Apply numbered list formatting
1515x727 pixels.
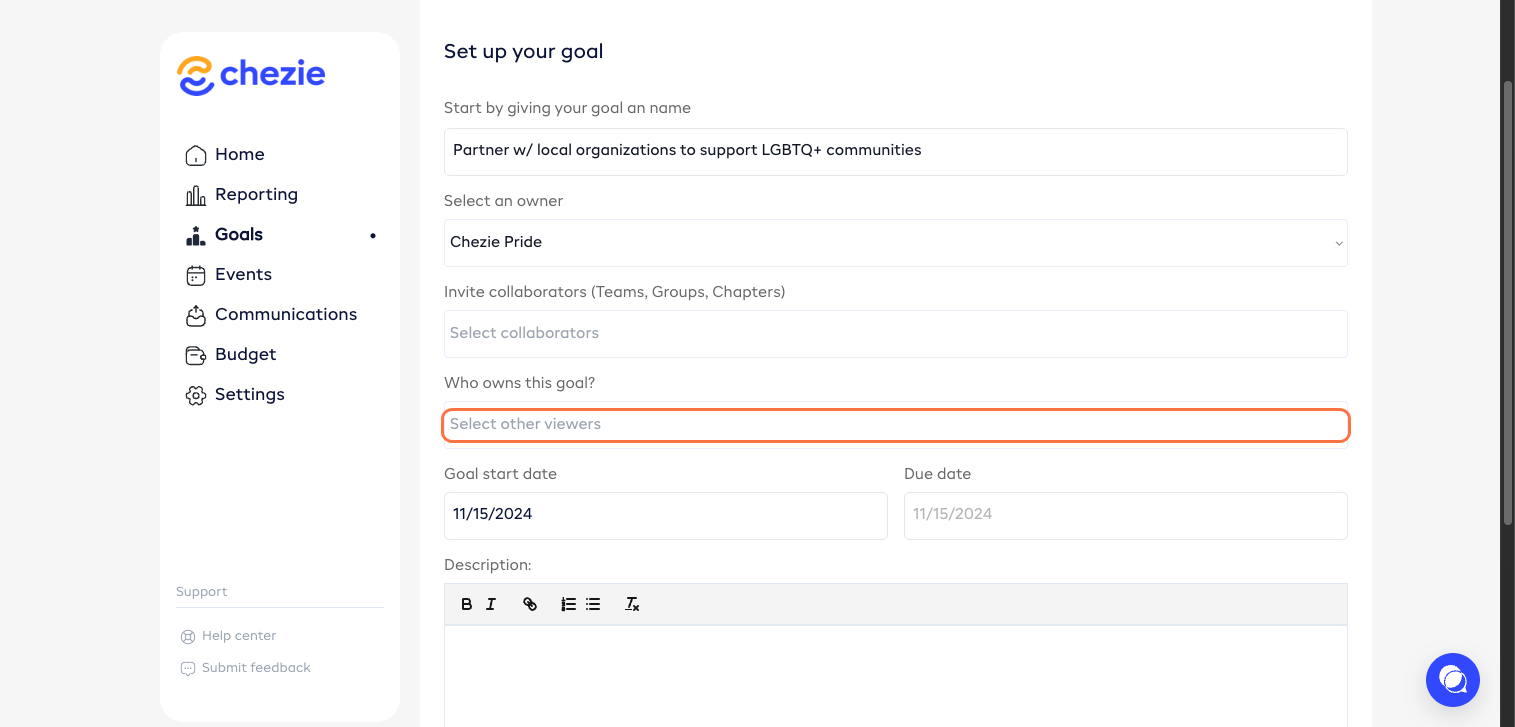tap(568, 604)
